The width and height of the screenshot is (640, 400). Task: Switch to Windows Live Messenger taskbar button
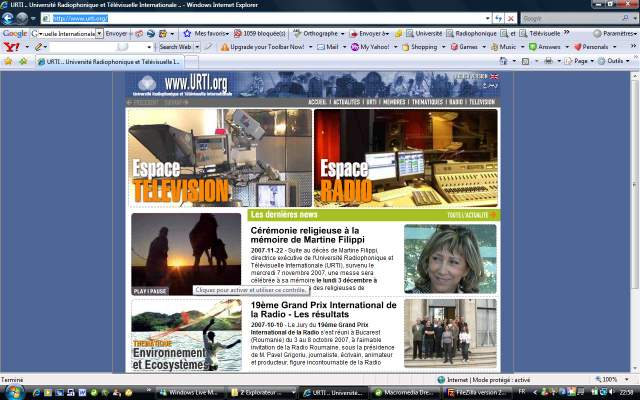click(x=191, y=393)
